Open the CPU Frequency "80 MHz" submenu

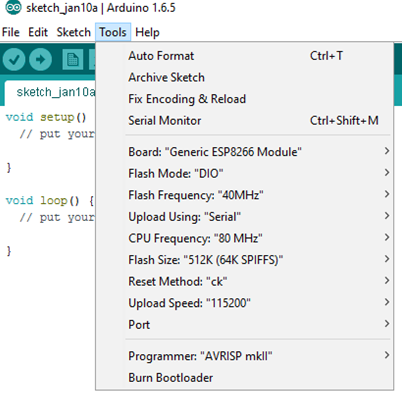(x=244, y=238)
